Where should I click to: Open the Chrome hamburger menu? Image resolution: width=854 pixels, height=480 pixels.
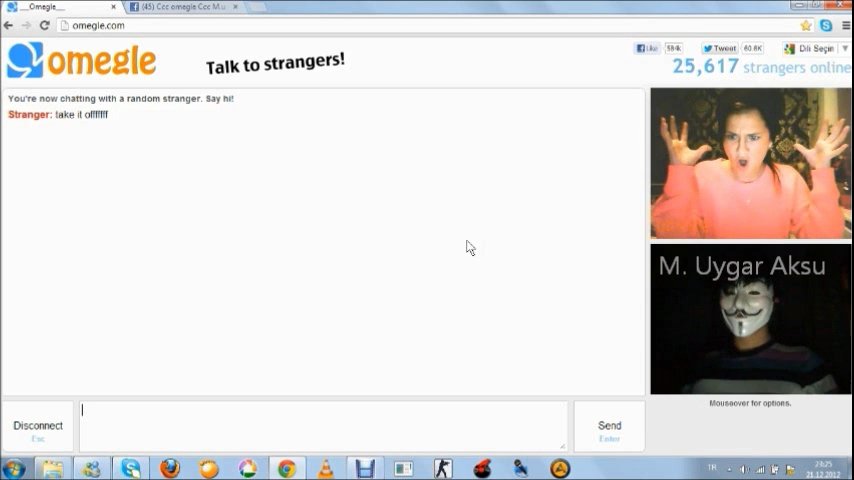(x=846, y=26)
